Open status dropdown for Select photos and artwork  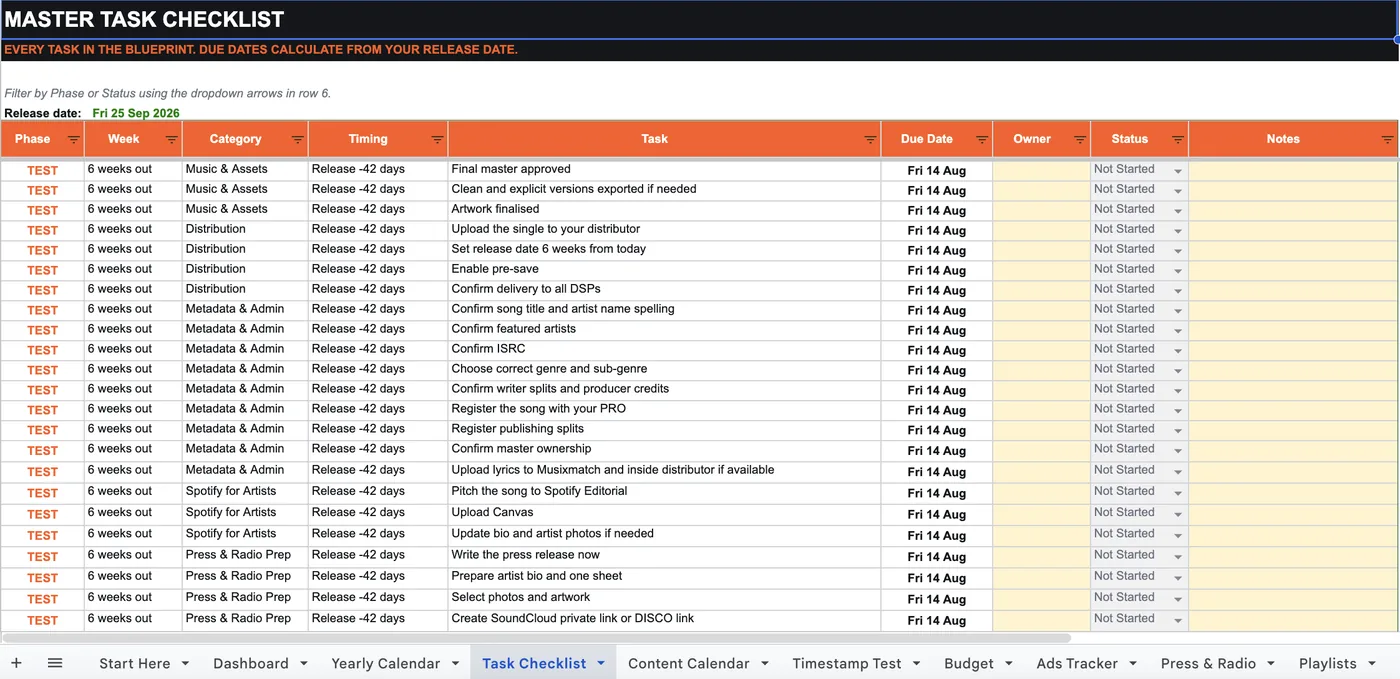pos(1178,599)
